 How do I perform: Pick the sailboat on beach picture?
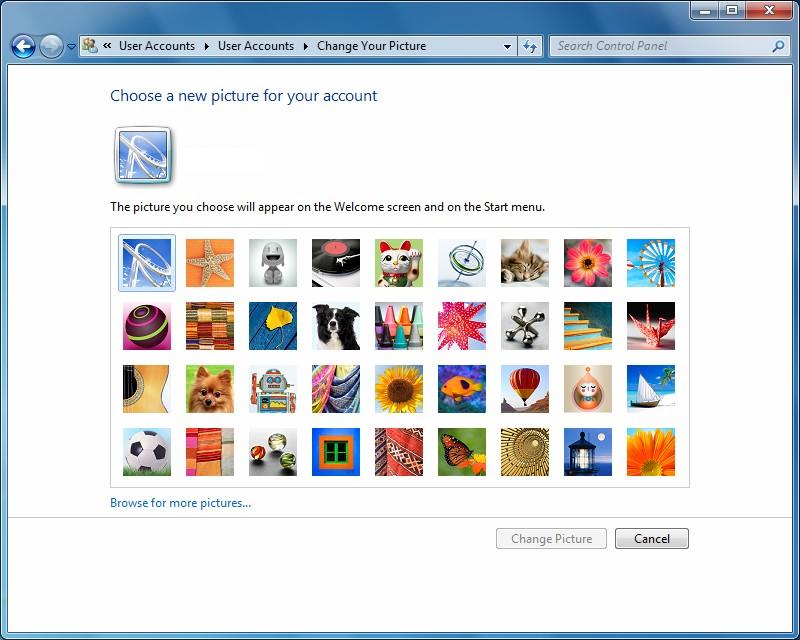click(x=651, y=389)
